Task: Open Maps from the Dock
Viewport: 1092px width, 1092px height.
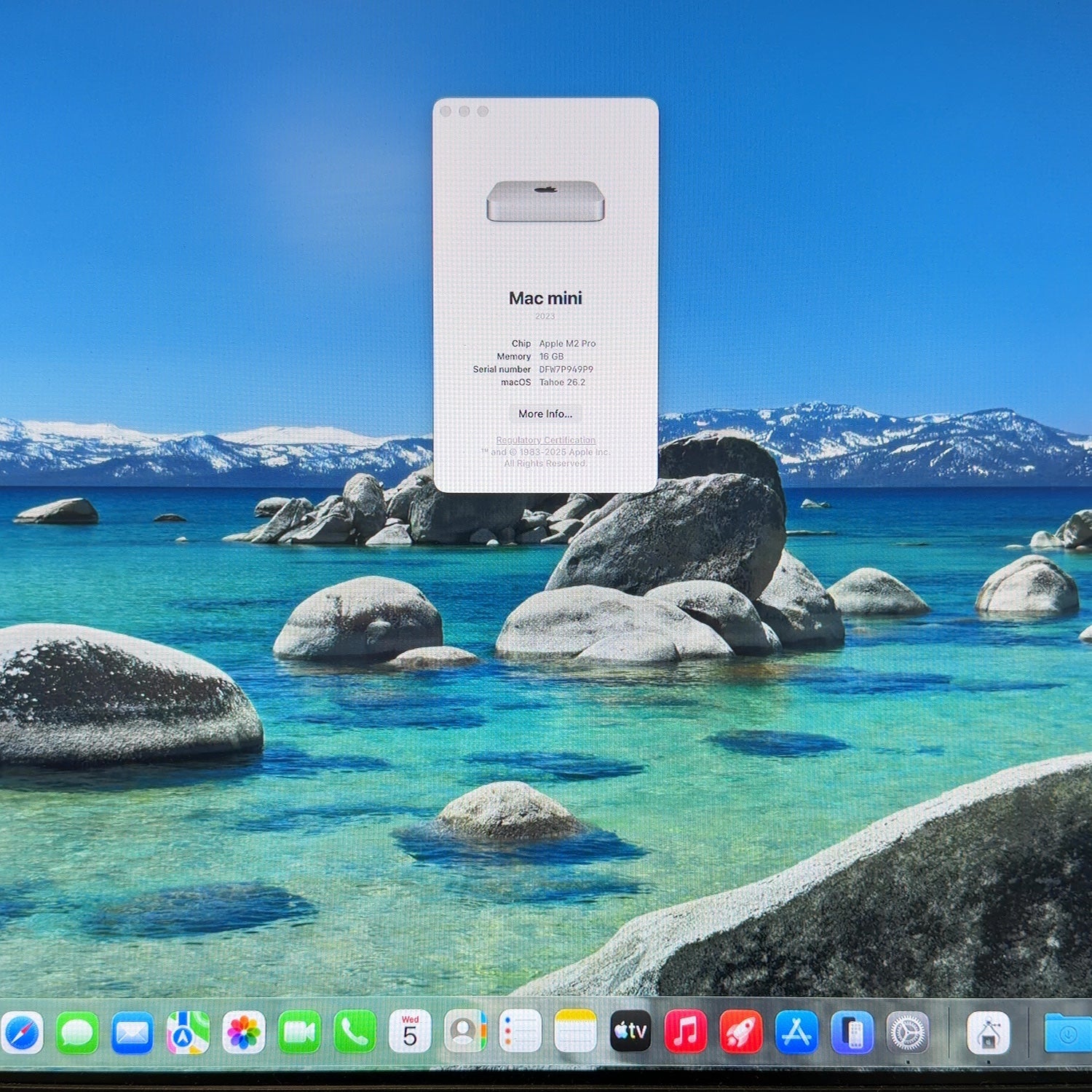Action: point(188,1032)
